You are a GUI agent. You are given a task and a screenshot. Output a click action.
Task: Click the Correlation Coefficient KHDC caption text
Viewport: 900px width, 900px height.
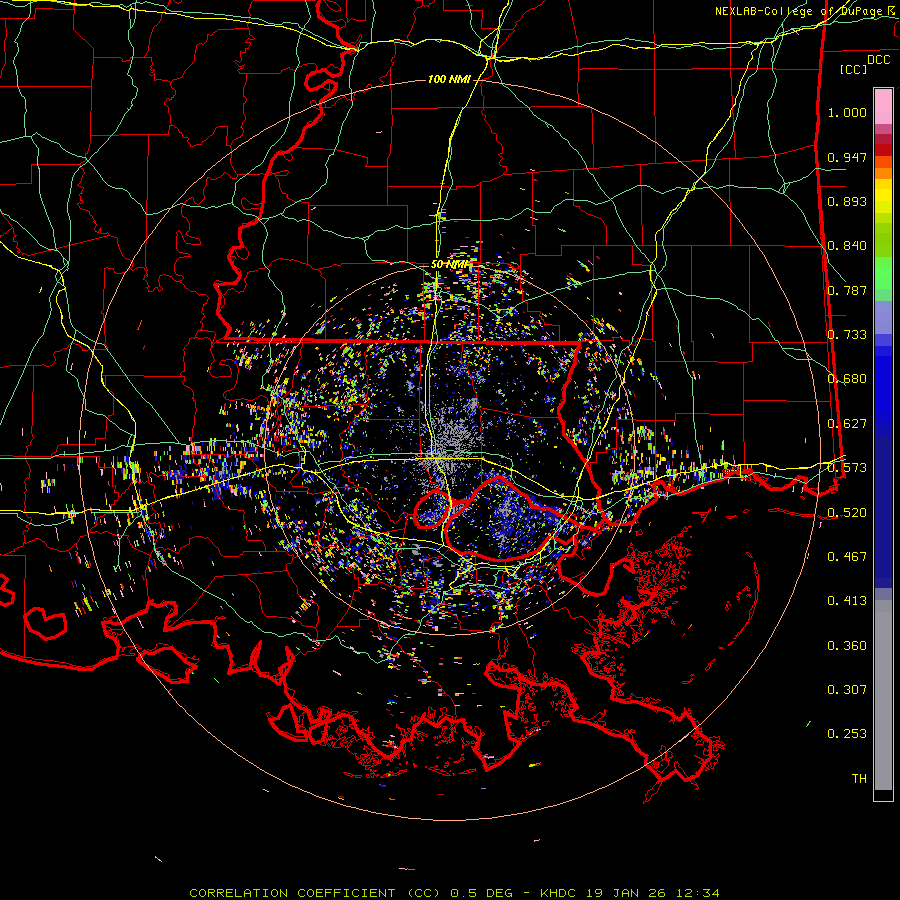454,893
